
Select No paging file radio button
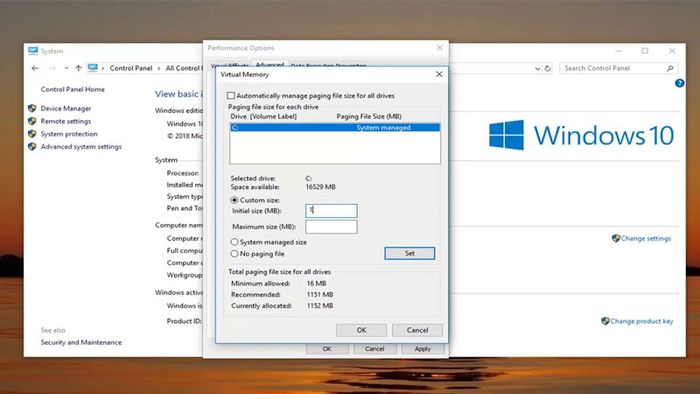pos(234,253)
